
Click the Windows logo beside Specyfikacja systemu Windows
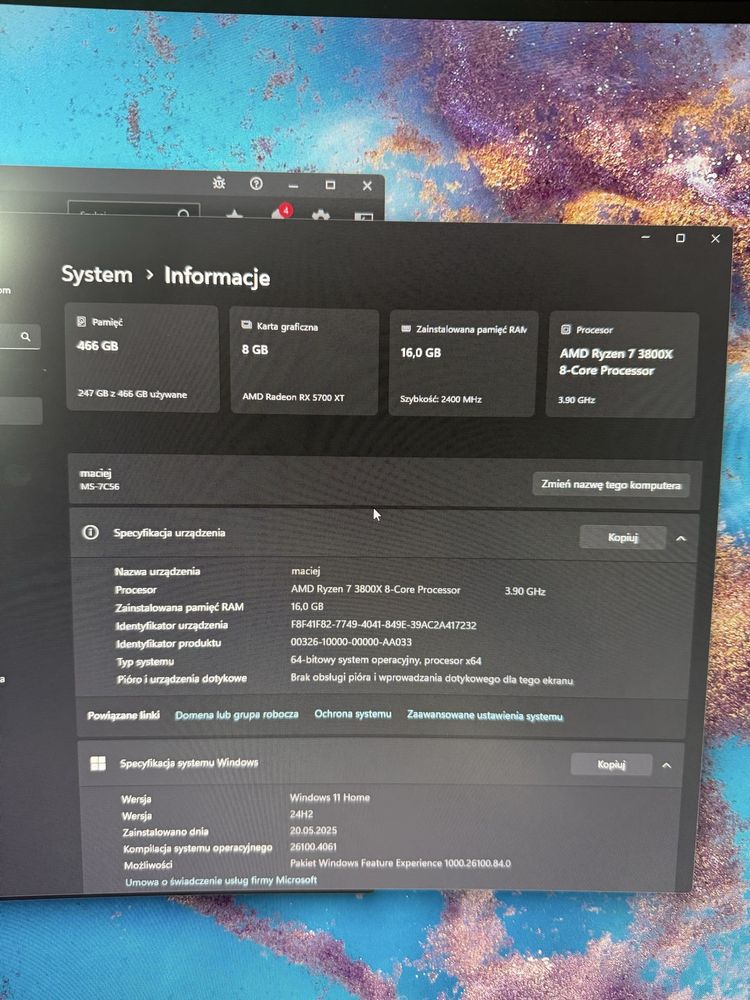coord(98,763)
